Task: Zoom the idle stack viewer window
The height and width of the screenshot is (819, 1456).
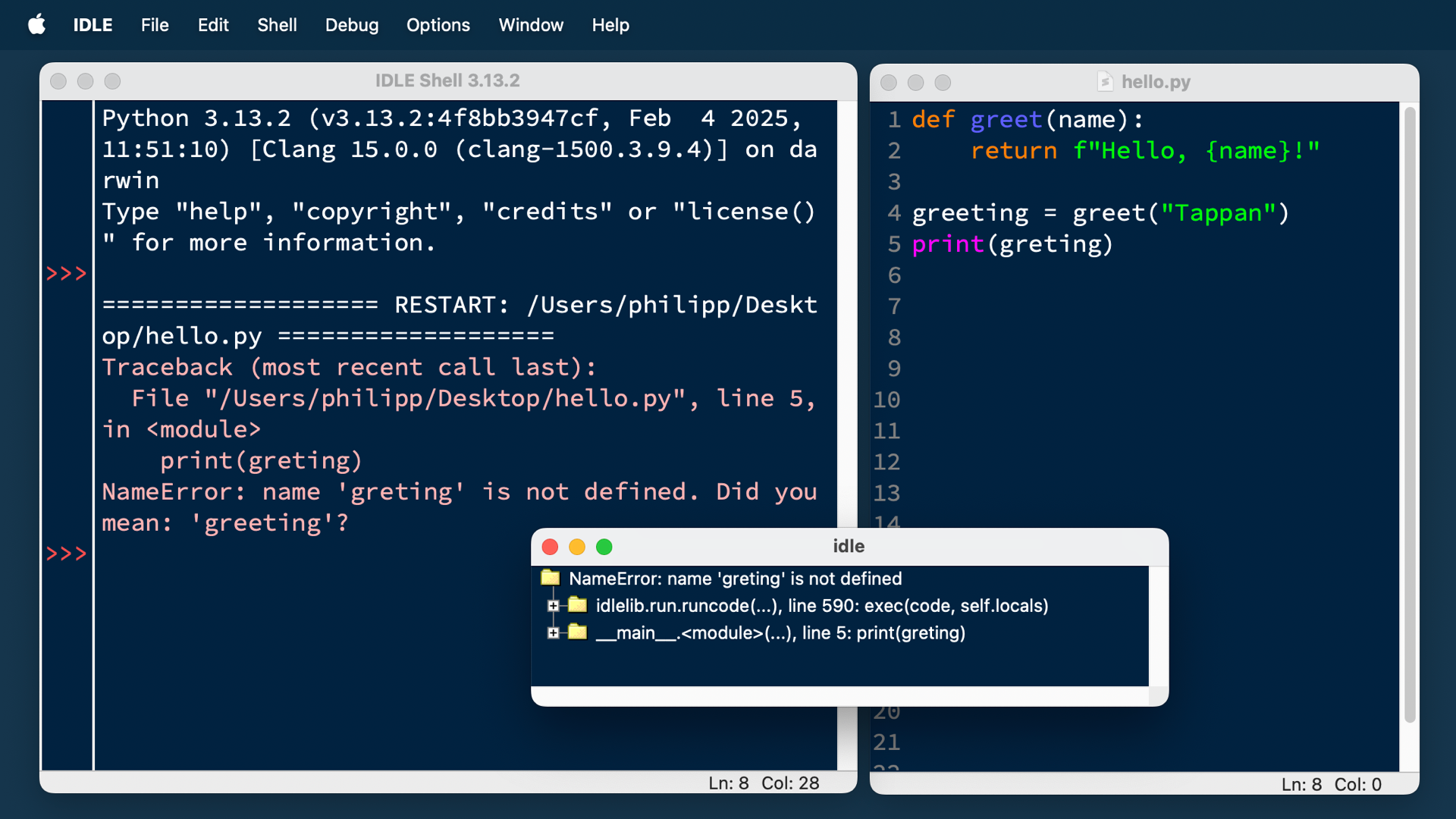Action: (x=604, y=546)
